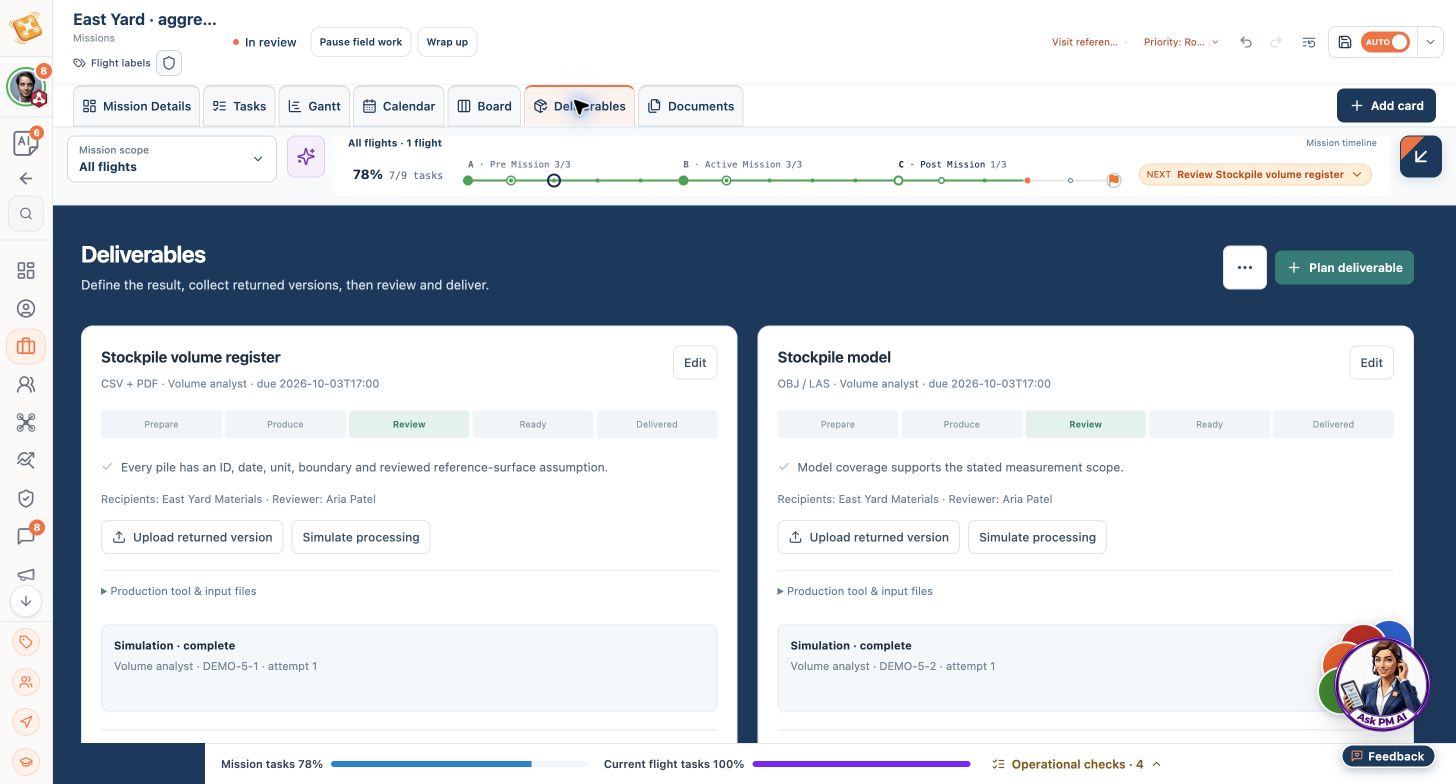Open the history list-revert icon in toolbar
The height and width of the screenshot is (784, 1456).
[1309, 42]
